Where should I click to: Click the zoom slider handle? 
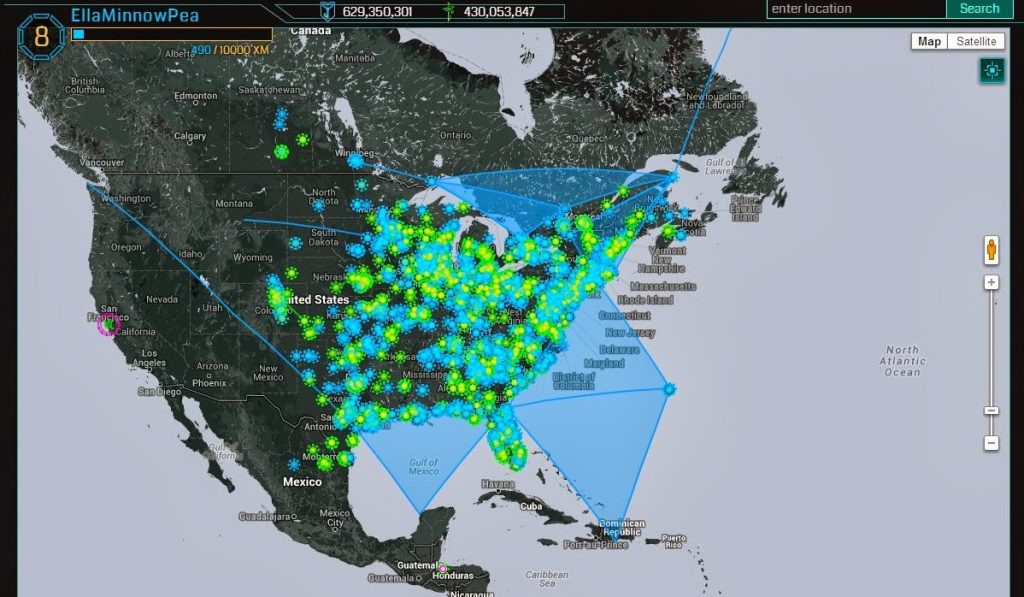coord(991,410)
